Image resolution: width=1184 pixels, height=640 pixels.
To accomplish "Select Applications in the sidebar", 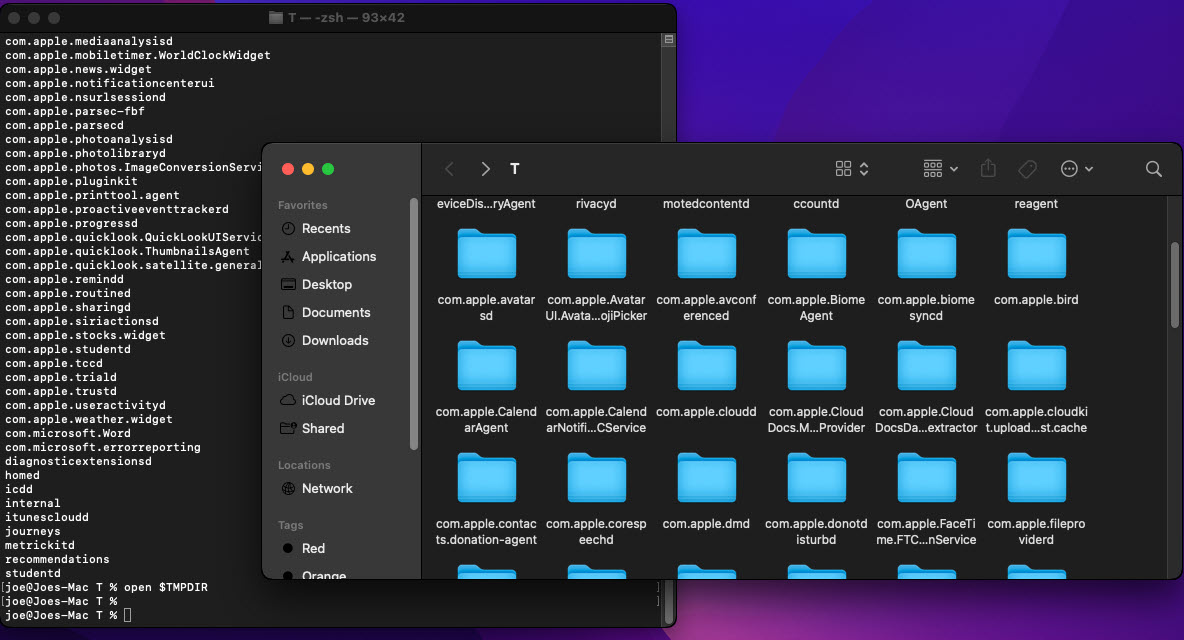I will pos(338,256).
